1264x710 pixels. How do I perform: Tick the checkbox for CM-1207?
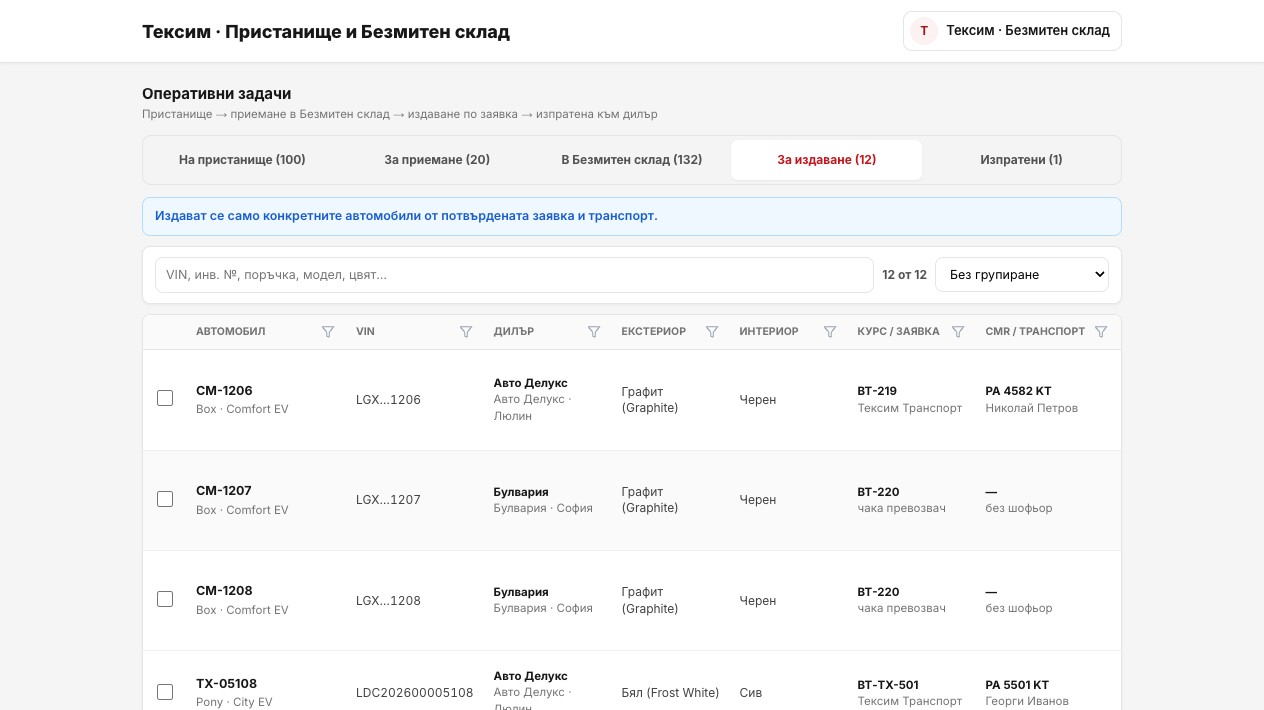165,499
